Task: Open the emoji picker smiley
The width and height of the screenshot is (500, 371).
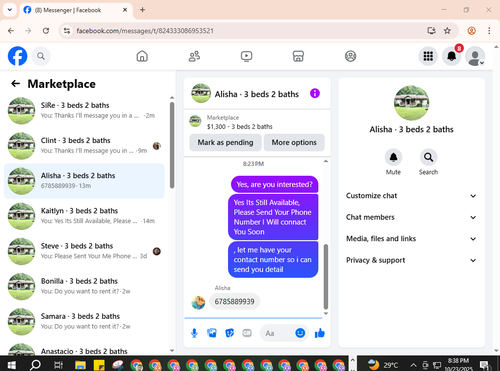Action: click(300, 333)
